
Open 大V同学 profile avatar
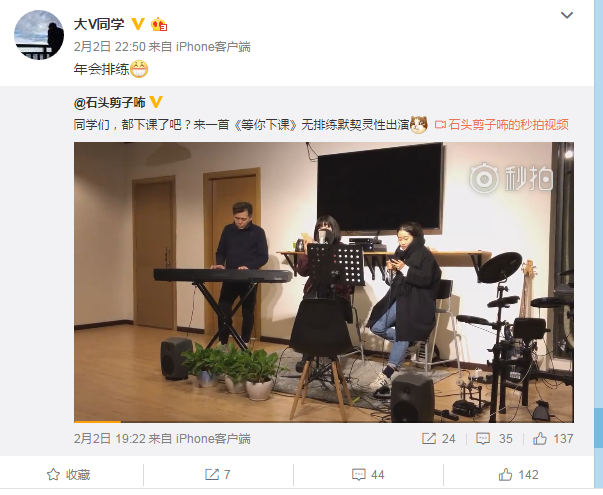[39, 35]
